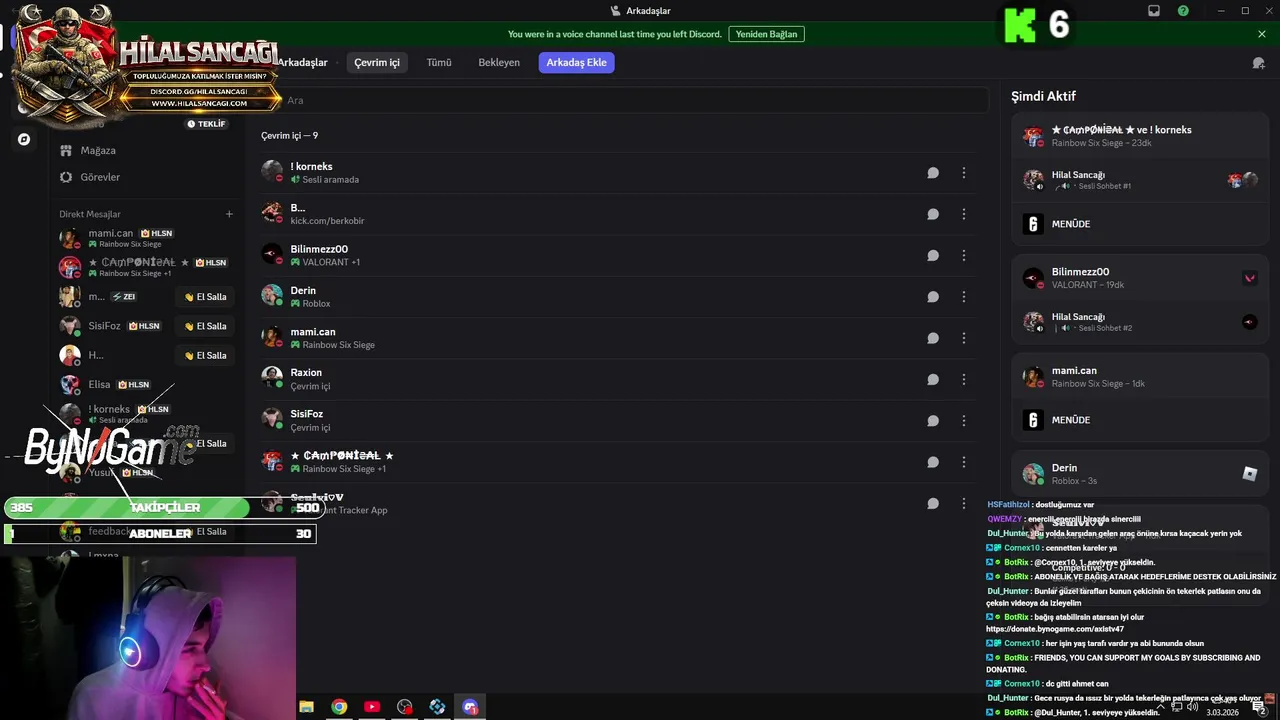Open three-dot menu for SisiFoz friend row
The height and width of the screenshot is (720, 1280).
[964, 421]
